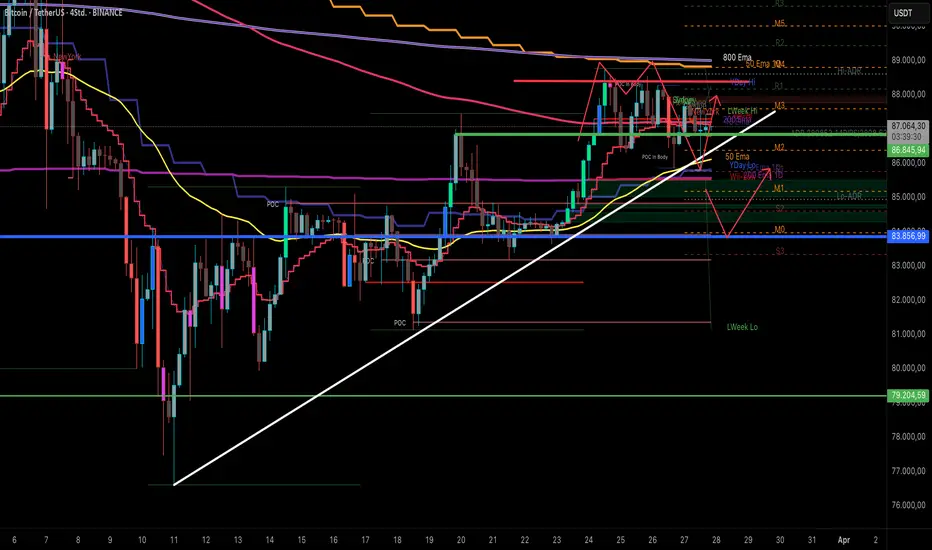Click the blue 83.856,99 price axis tag
Screen dimensions: 932x550
(908, 236)
